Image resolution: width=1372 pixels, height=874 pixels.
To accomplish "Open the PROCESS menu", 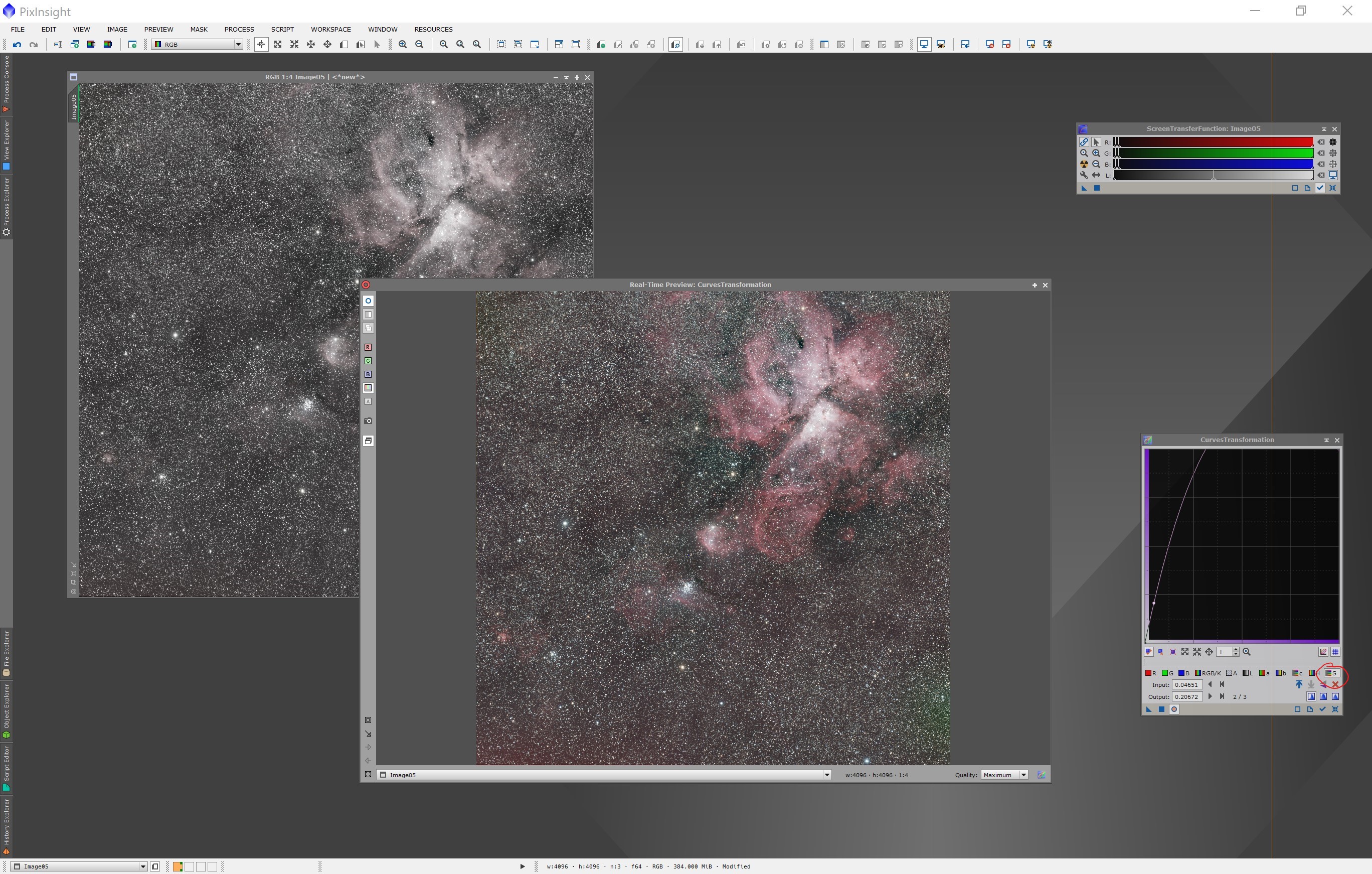I will click(x=239, y=30).
